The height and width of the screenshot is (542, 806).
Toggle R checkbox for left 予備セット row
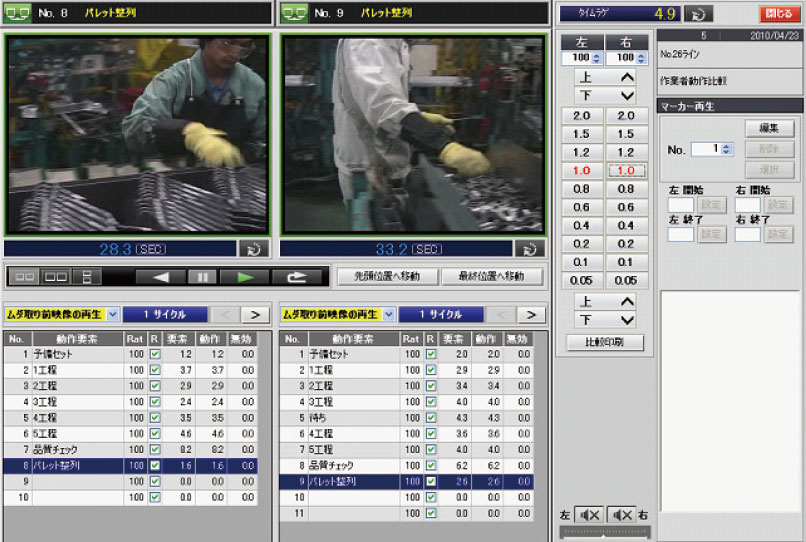click(x=155, y=354)
